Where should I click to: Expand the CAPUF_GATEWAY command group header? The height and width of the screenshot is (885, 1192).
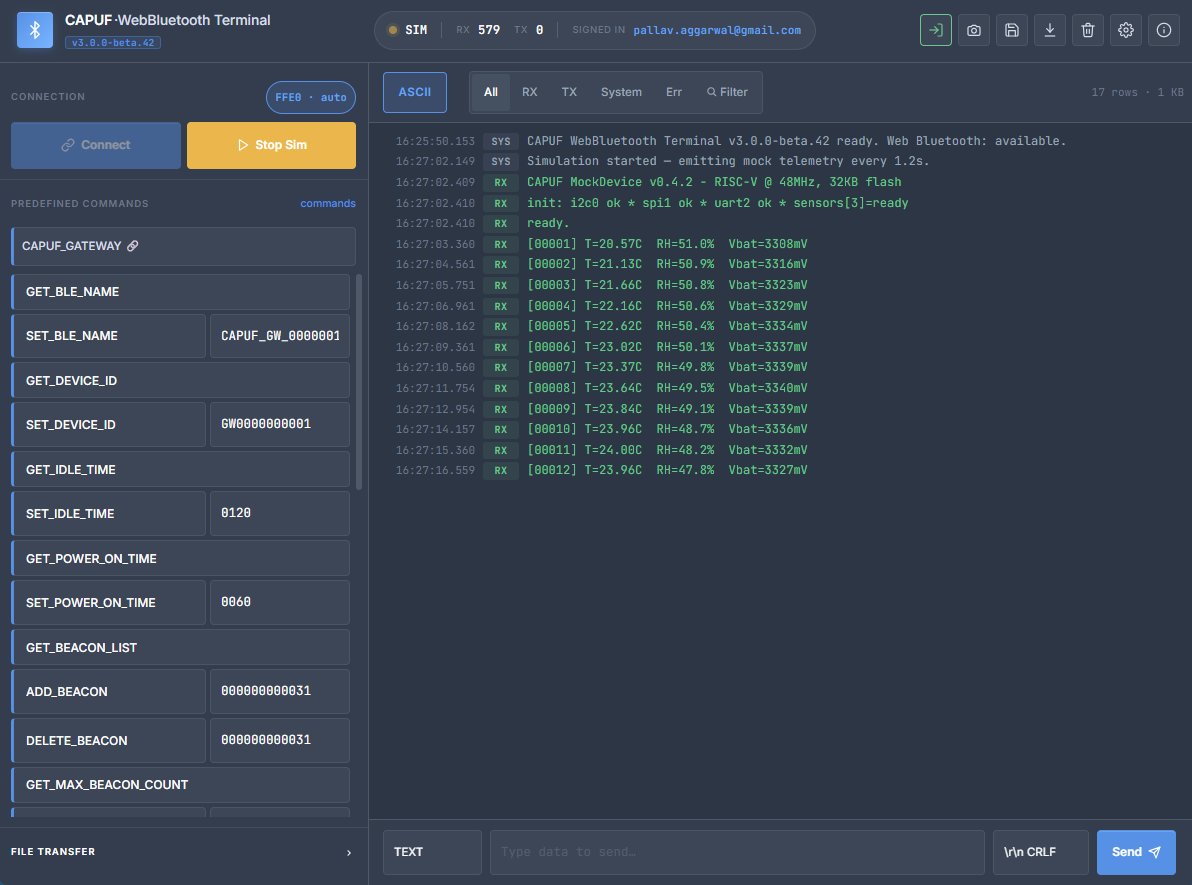(x=183, y=246)
